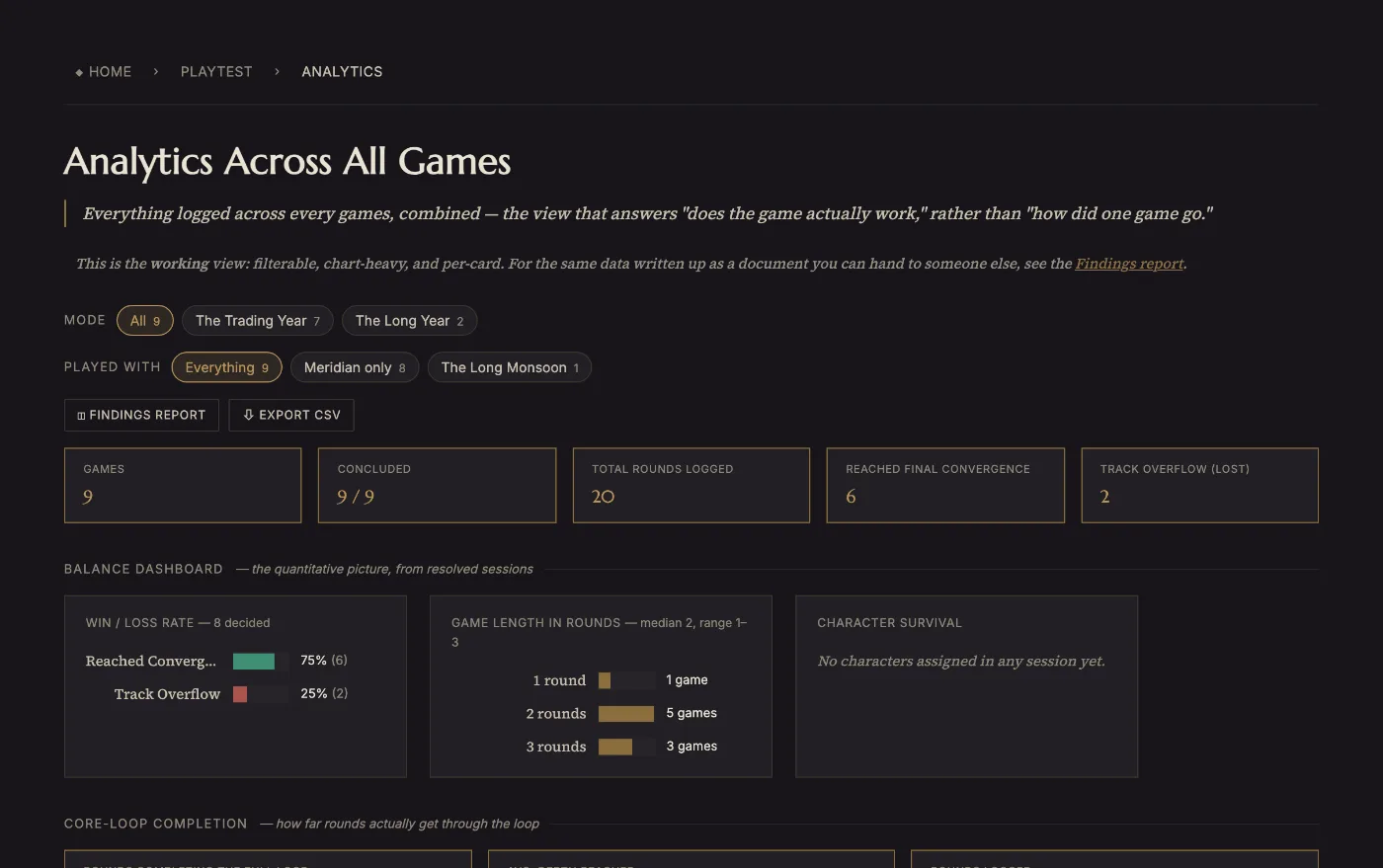
Task: Click the '3 games' label
Action: [x=691, y=747]
